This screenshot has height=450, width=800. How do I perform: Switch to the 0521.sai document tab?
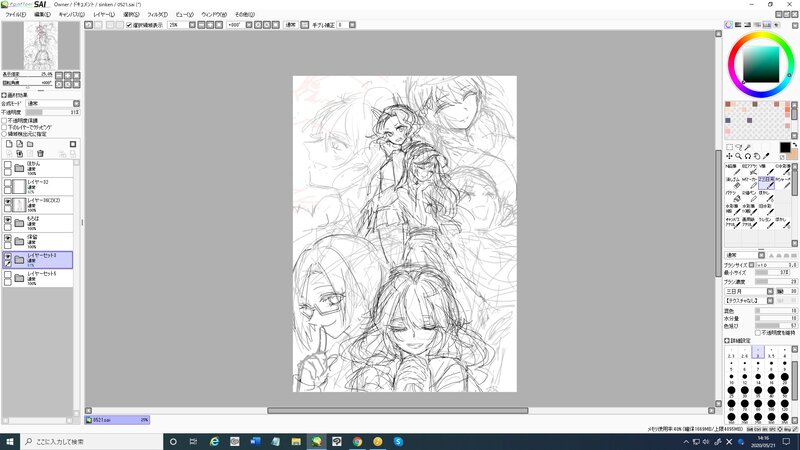pos(117,420)
